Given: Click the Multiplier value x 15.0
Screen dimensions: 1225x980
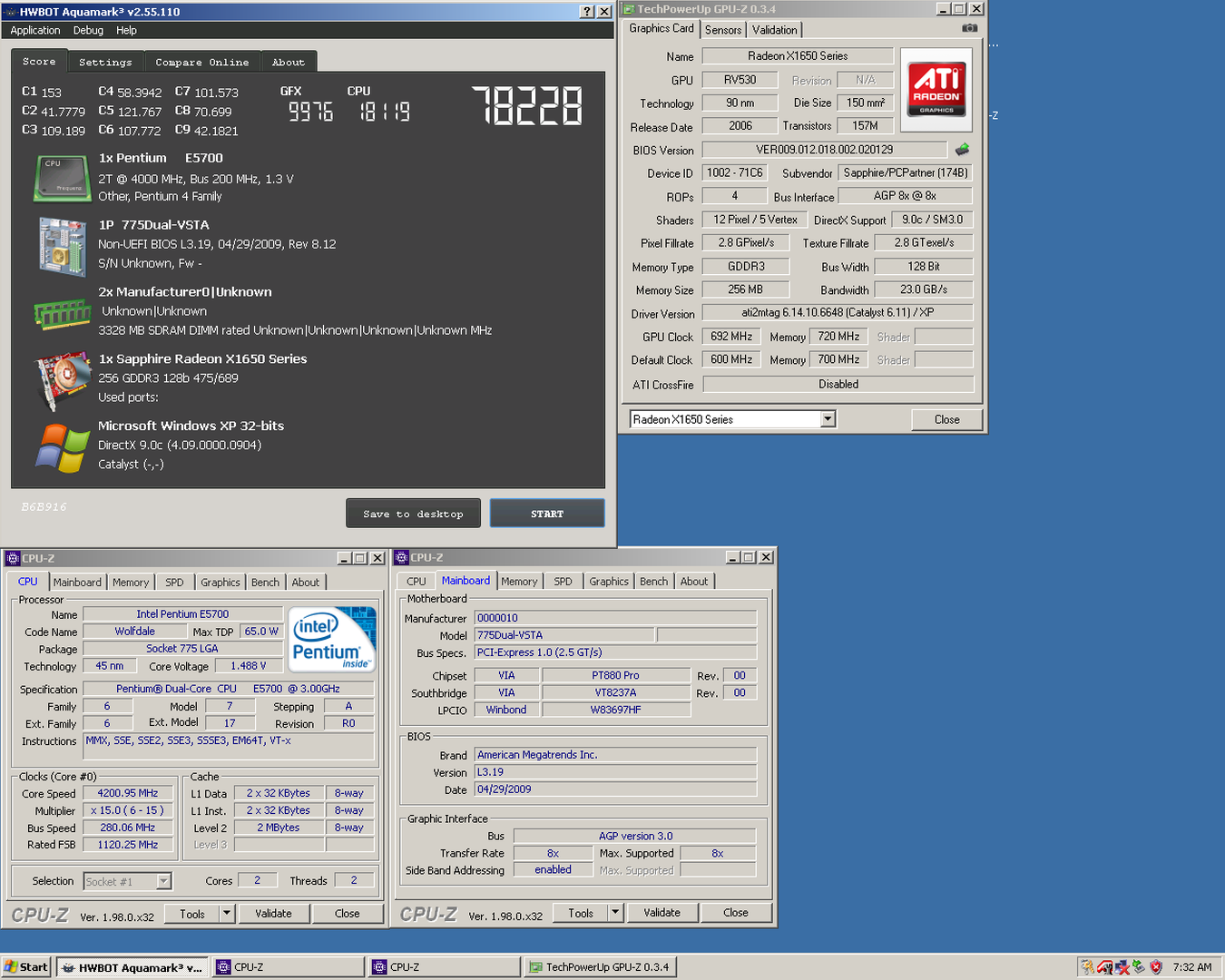Looking at the screenshot, I should (x=127, y=810).
